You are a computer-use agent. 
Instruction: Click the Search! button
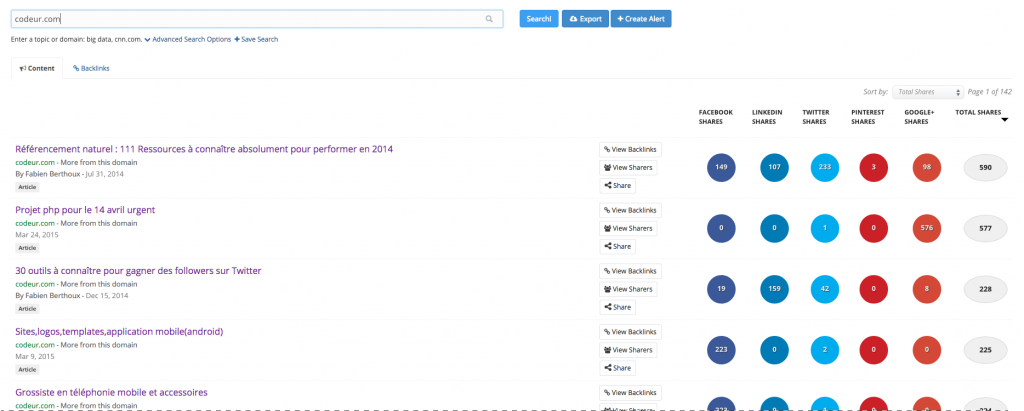pyautogui.click(x=539, y=19)
